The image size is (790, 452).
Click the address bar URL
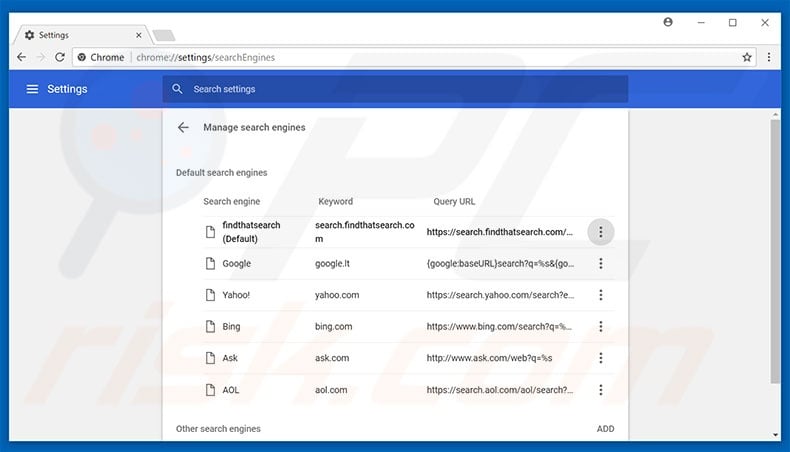click(x=206, y=57)
